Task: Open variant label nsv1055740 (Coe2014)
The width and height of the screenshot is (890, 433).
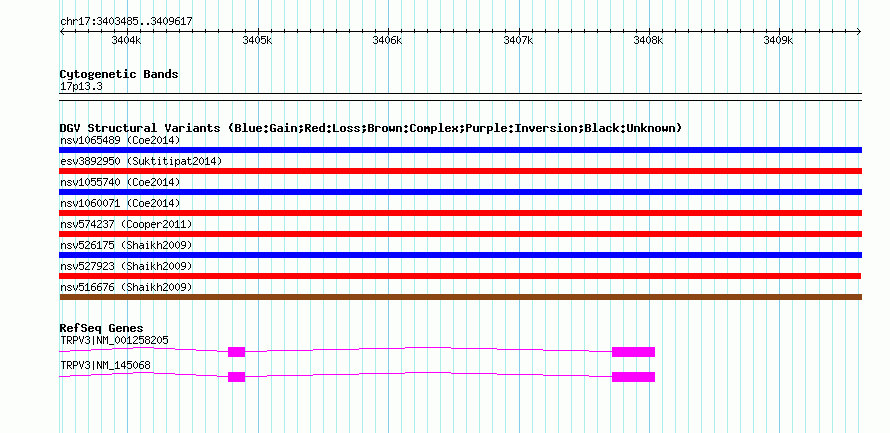Action: 120,182
